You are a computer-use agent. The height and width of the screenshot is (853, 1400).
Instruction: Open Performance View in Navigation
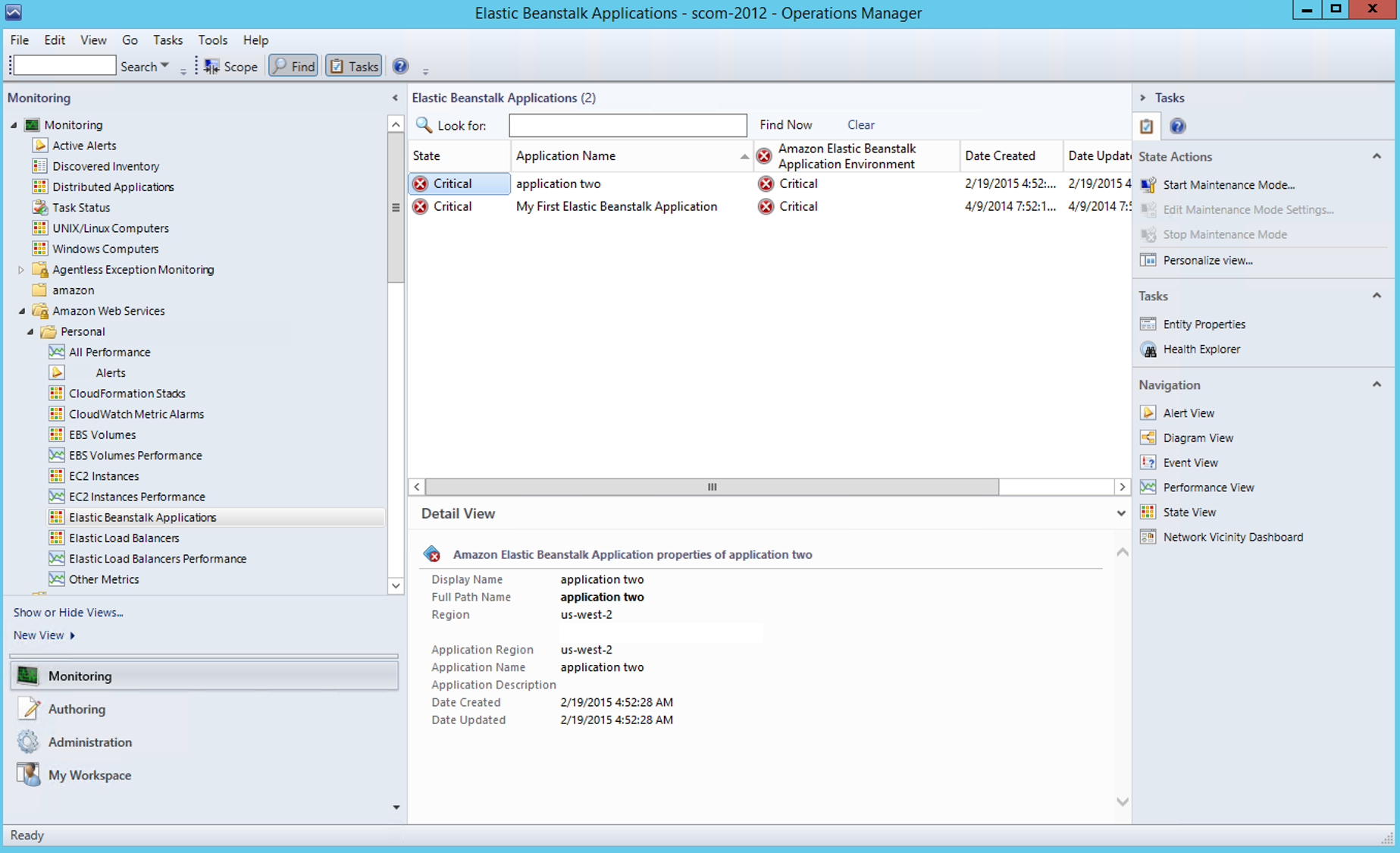[1208, 488]
